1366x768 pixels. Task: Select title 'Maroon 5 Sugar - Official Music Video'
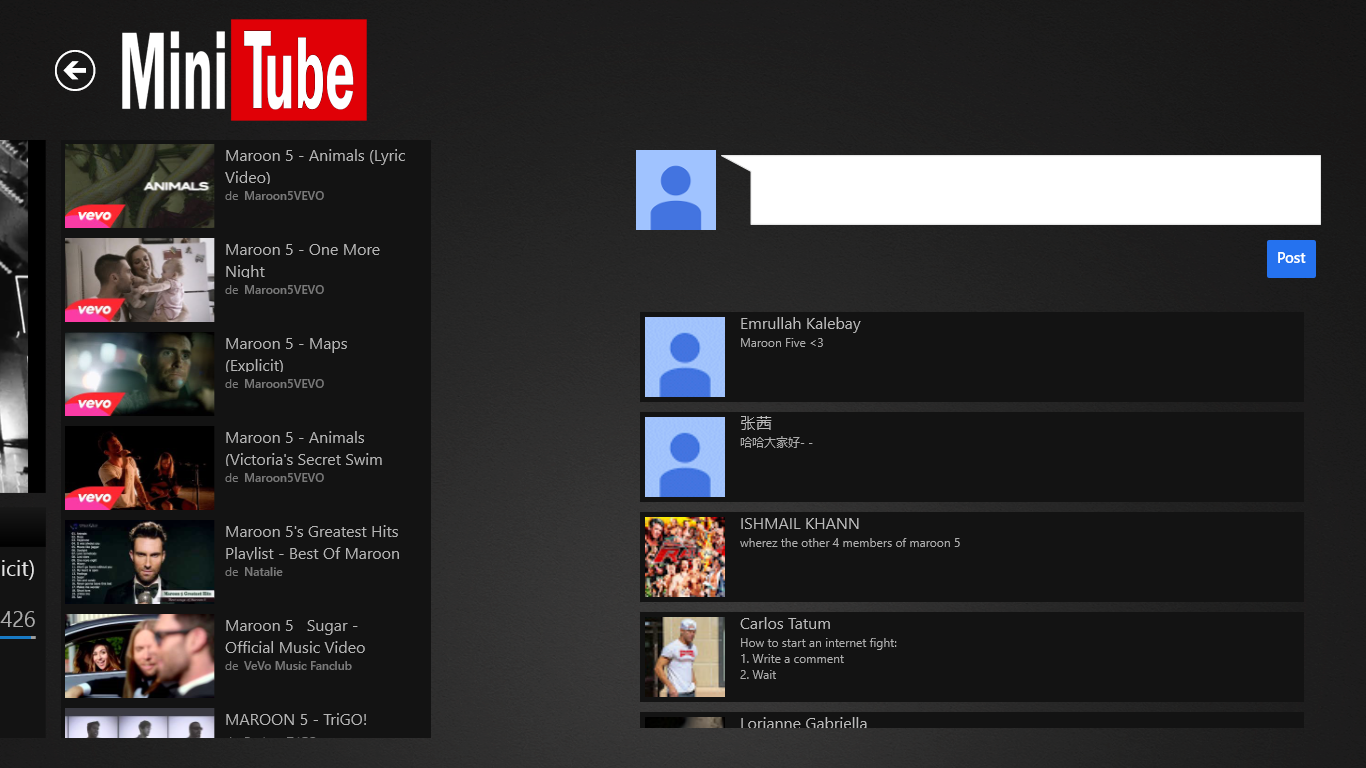(295, 636)
